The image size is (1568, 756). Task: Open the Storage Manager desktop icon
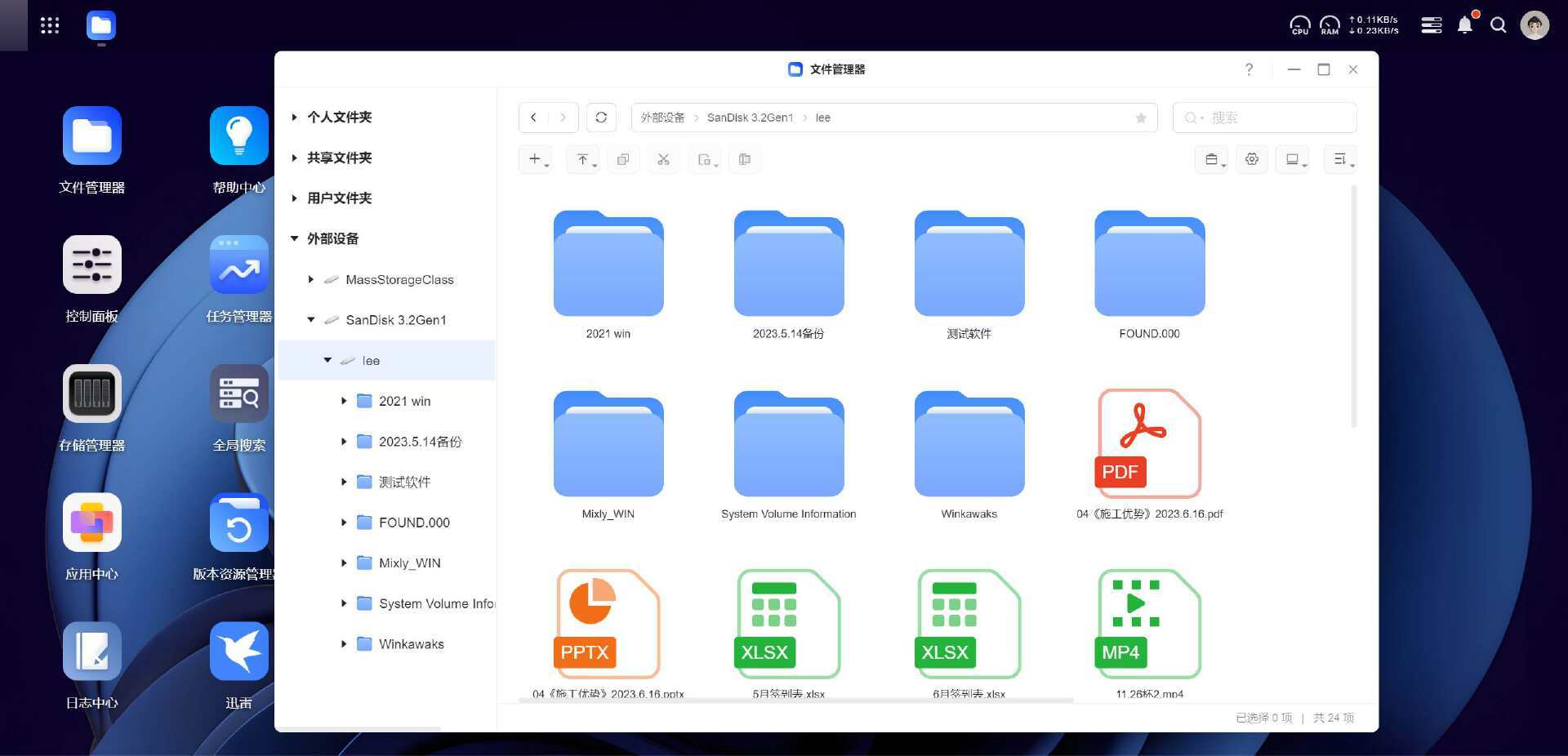point(92,394)
